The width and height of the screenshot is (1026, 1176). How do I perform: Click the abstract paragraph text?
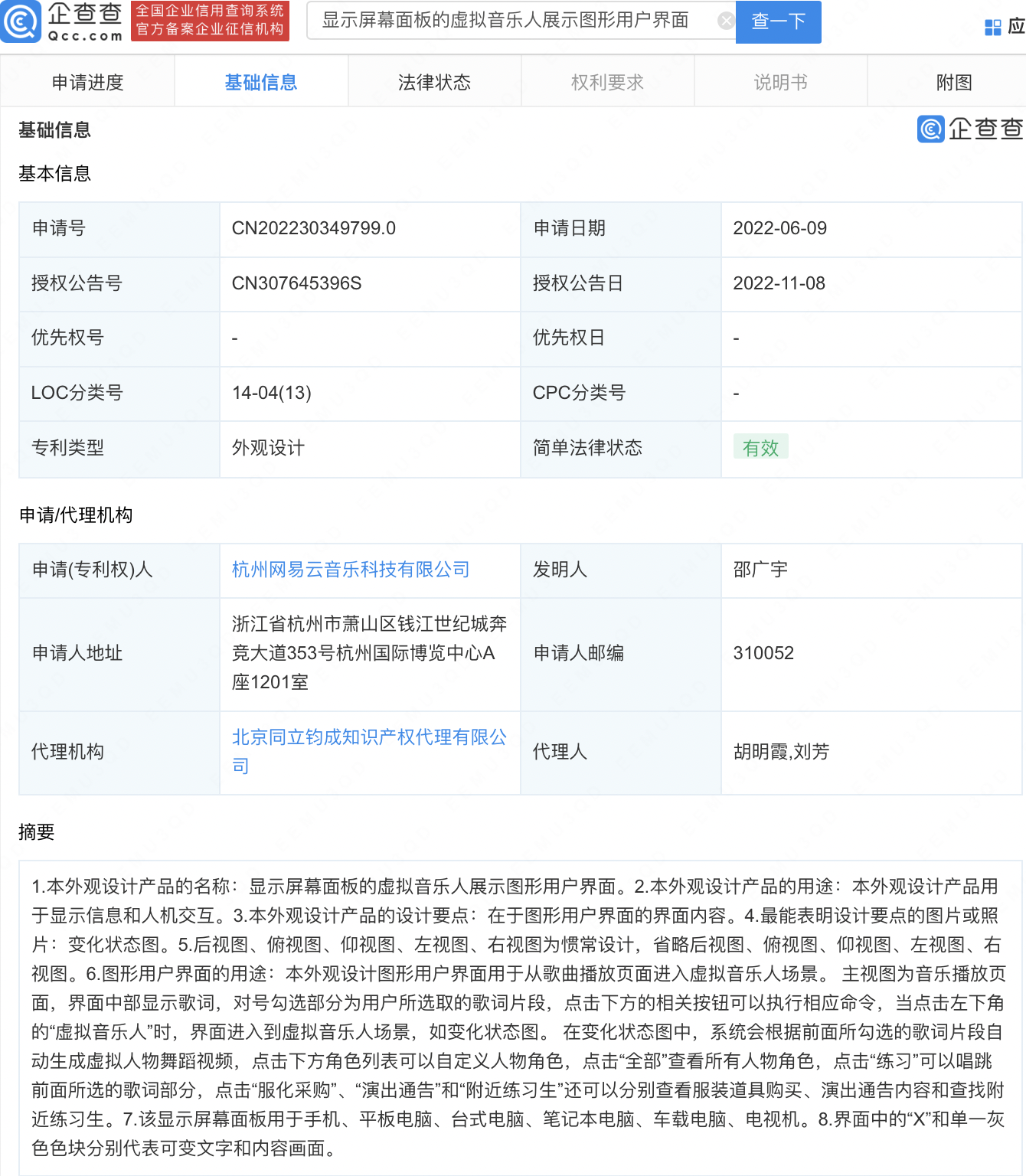[519, 1018]
